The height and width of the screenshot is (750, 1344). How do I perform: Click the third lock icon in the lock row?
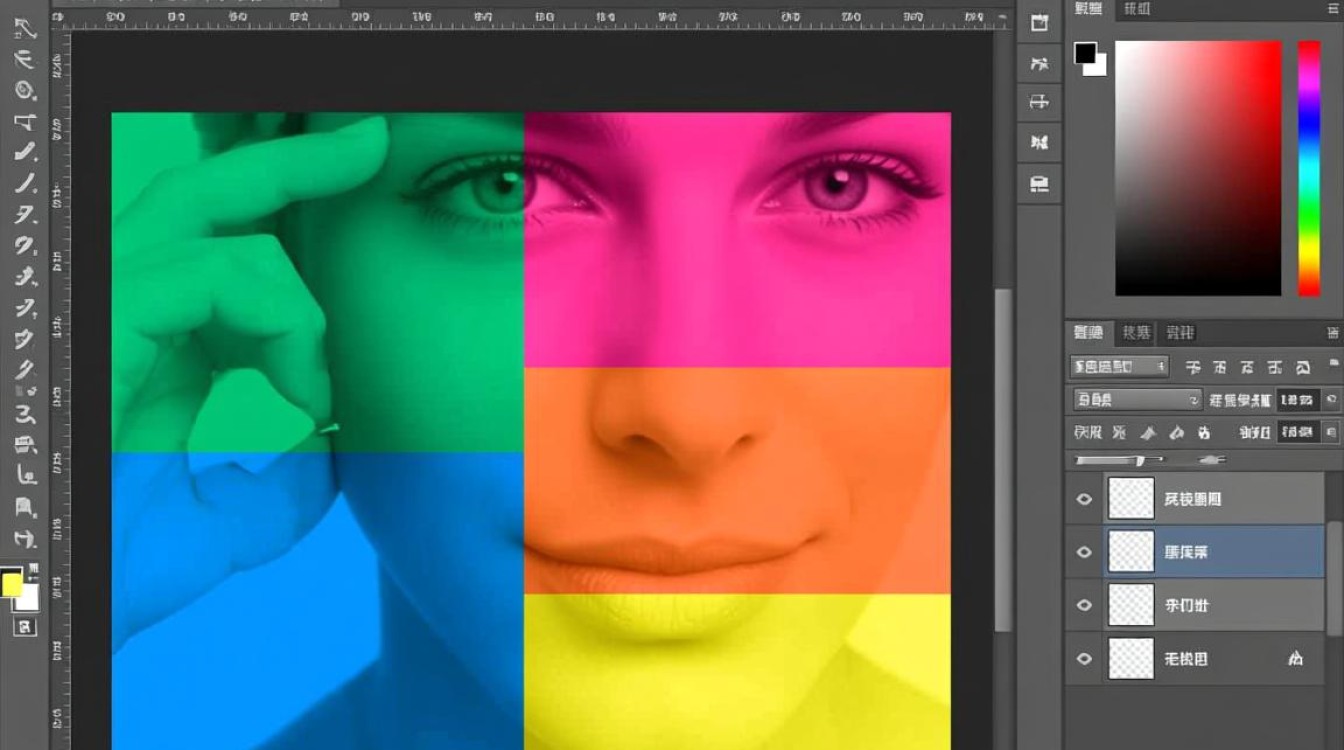pos(1176,433)
